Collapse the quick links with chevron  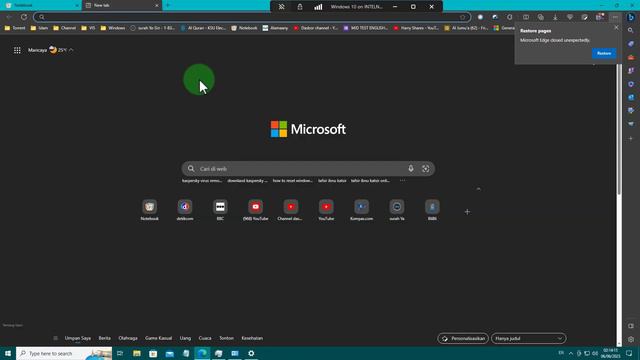[478, 189]
